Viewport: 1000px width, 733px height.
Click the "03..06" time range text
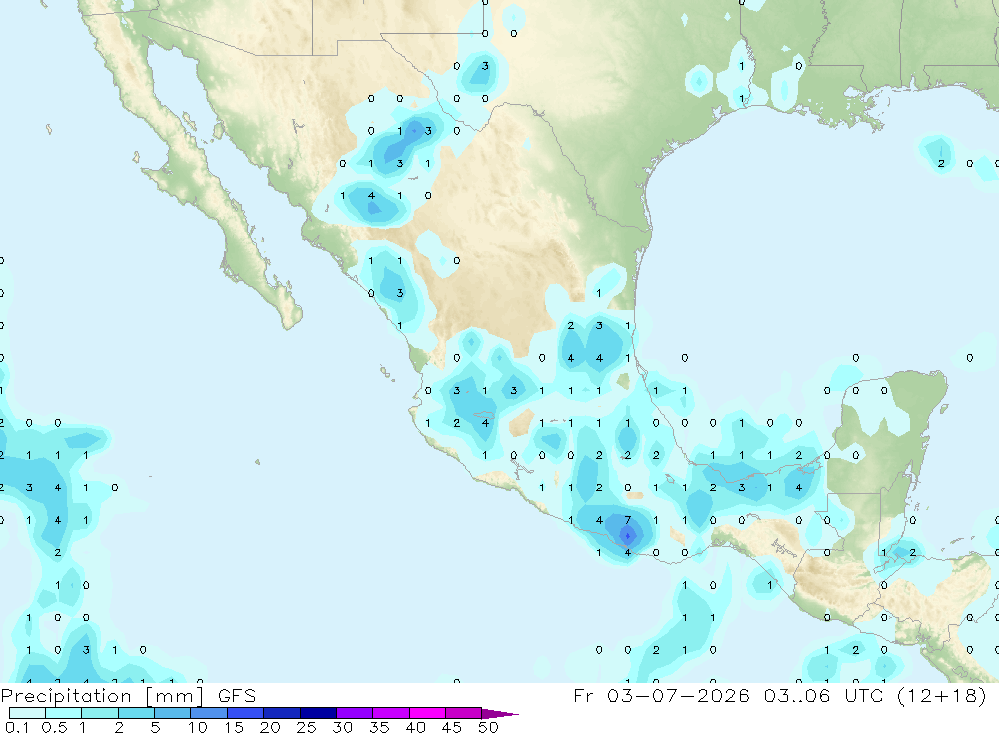point(797,695)
